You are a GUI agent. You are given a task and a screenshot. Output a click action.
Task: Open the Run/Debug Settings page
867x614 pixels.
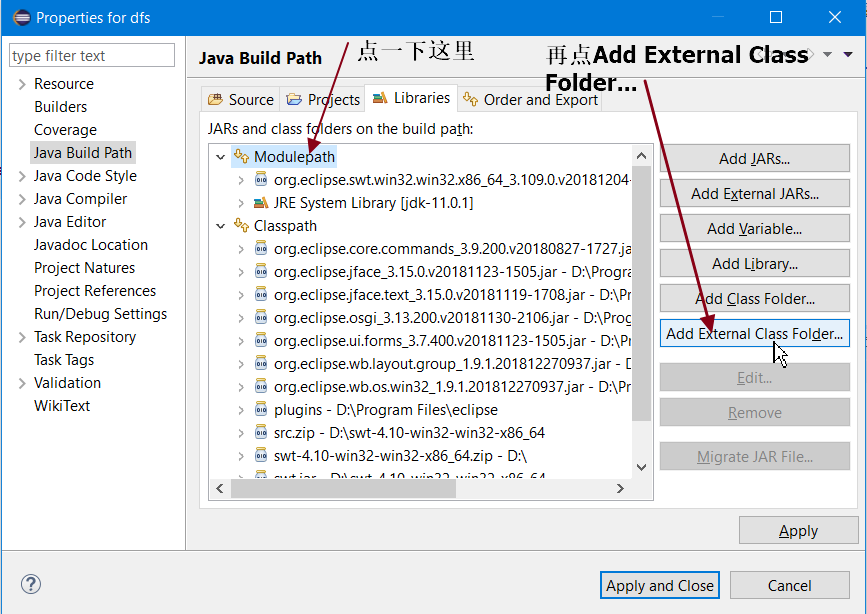click(x=101, y=314)
